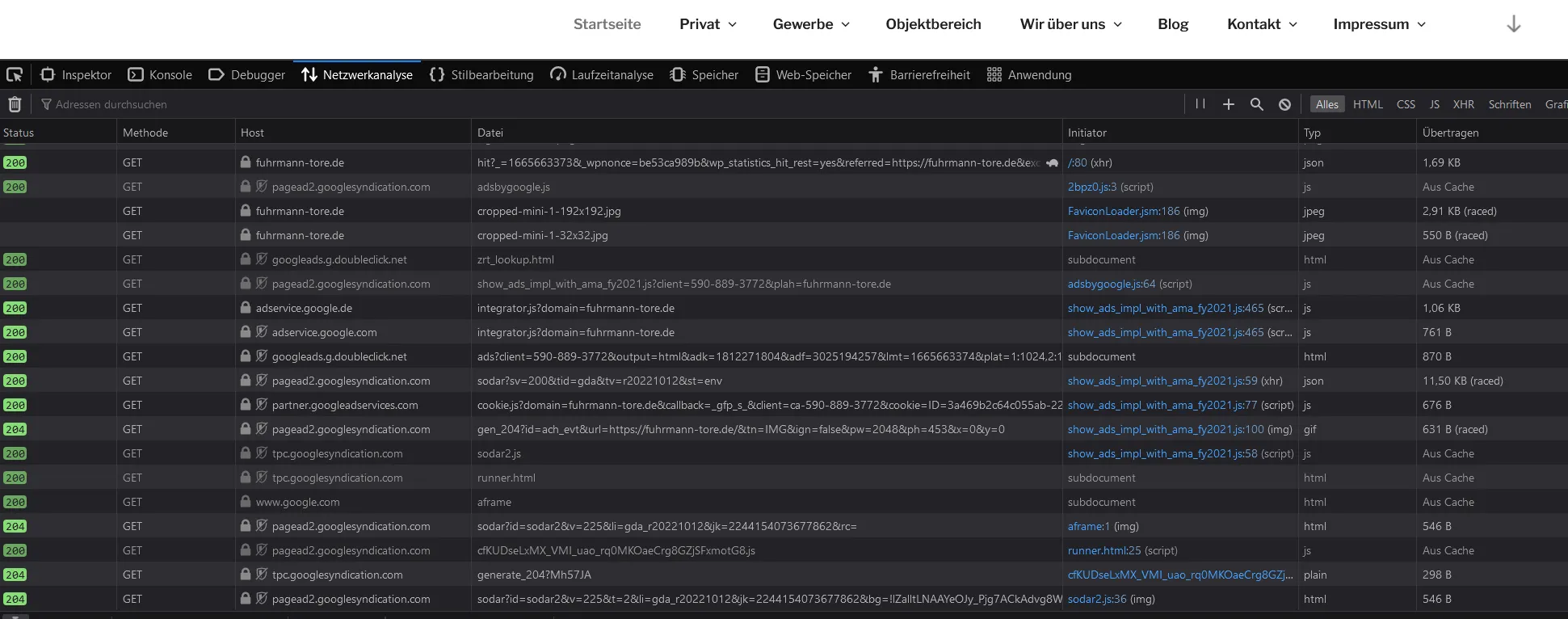Click the page's down arrow icon after Impressum
Screen dimensions: 1568x619
pos(1514,24)
